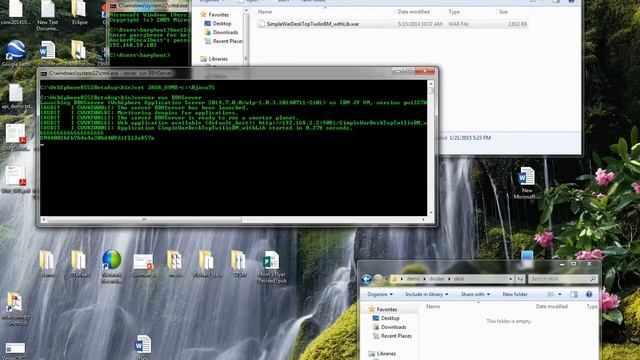
Task: Click the search magnifier in lower Explorer
Action: coord(593,279)
